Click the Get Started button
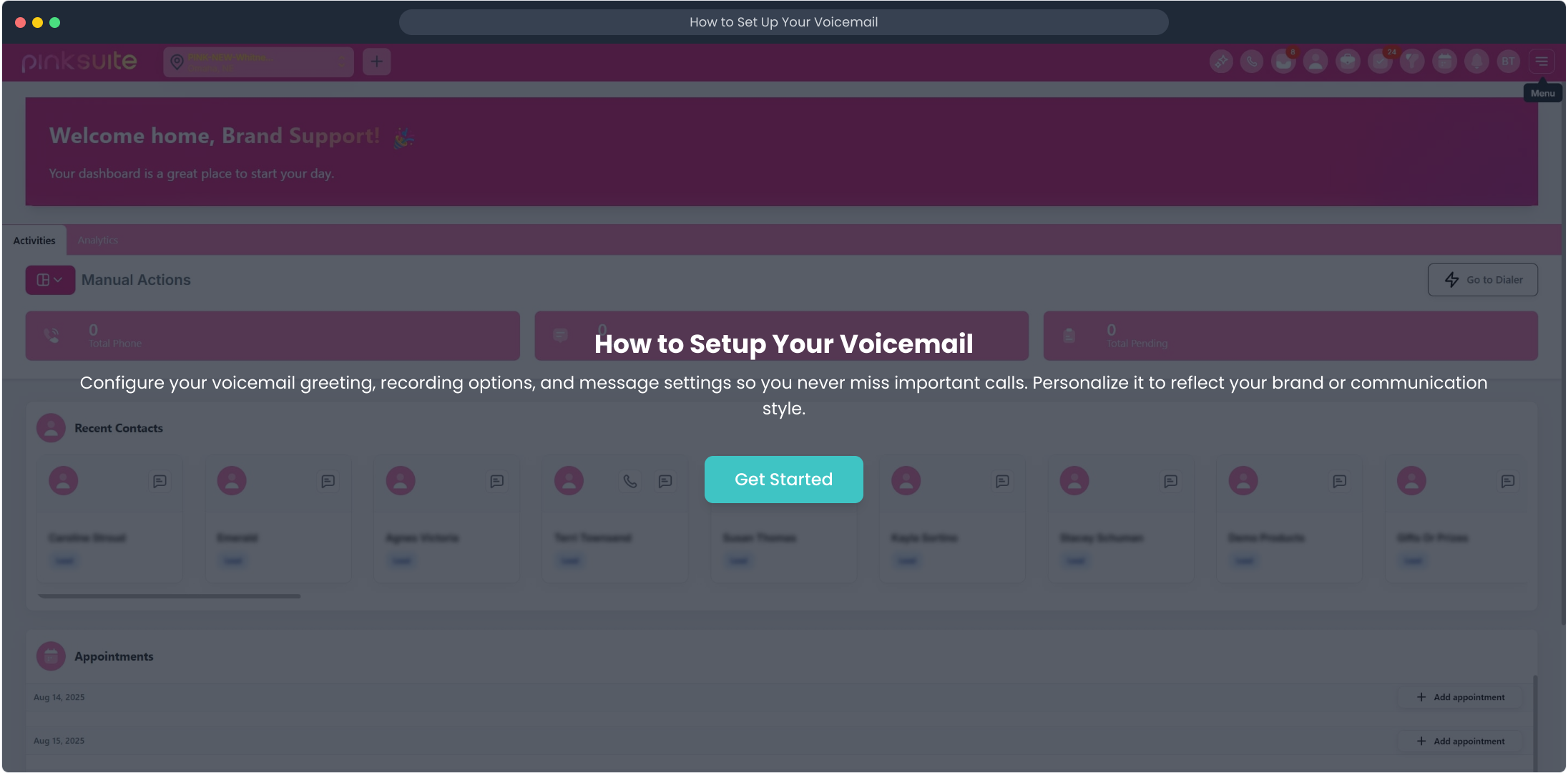The width and height of the screenshot is (1568, 773). click(783, 479)
